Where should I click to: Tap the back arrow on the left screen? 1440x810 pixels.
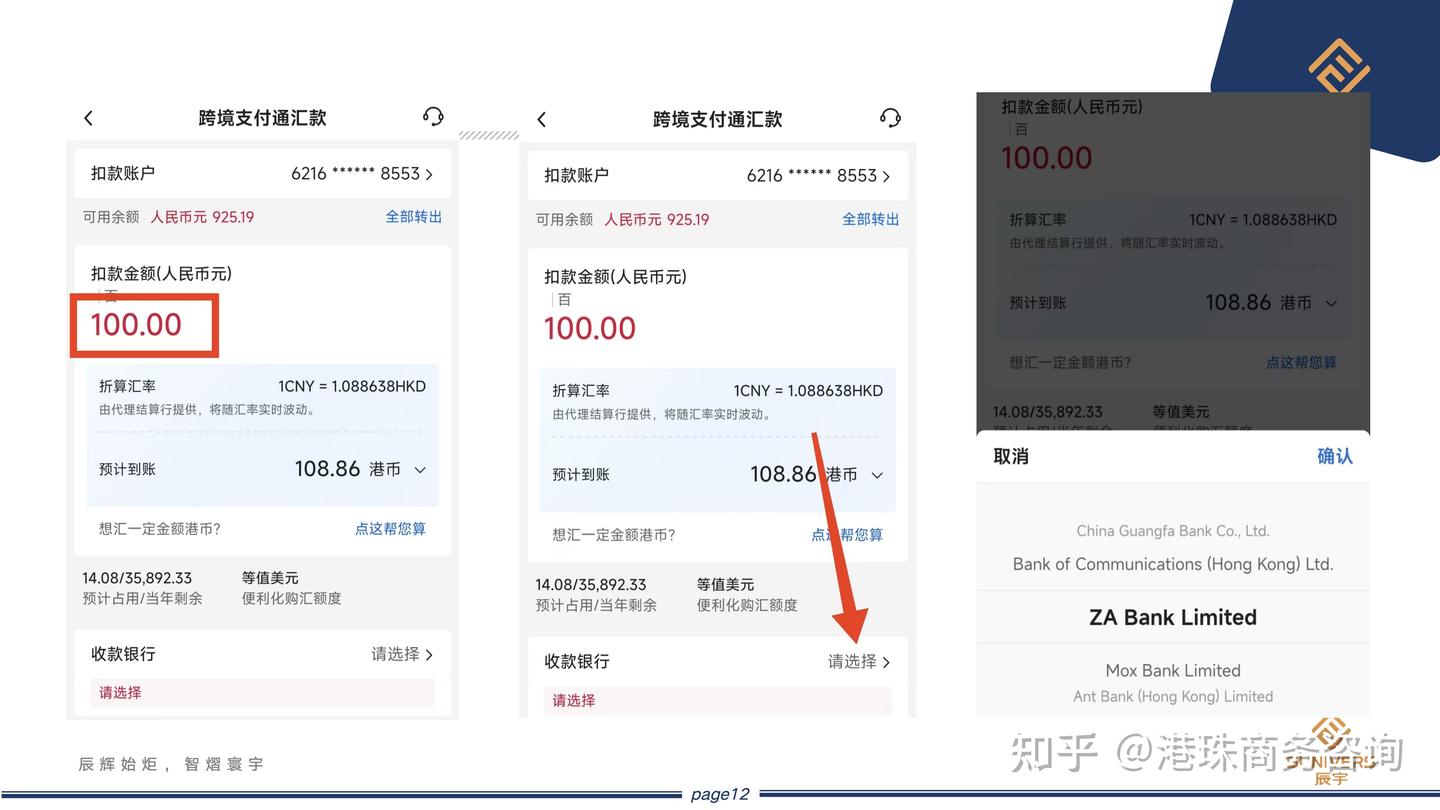point(88,118)
